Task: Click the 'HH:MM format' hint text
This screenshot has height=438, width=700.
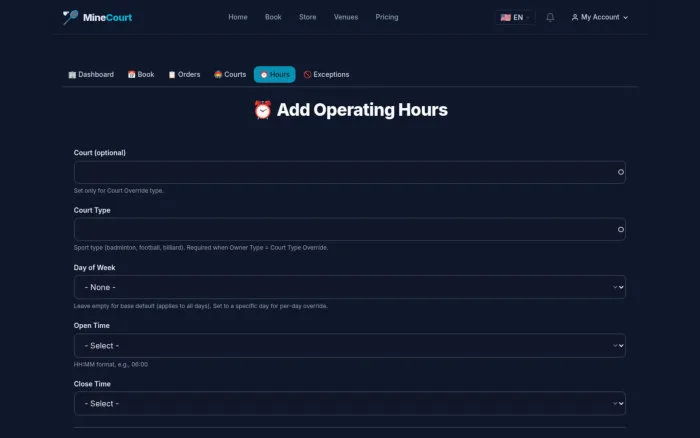Action: pyautogui.click(x=111, y=364)
